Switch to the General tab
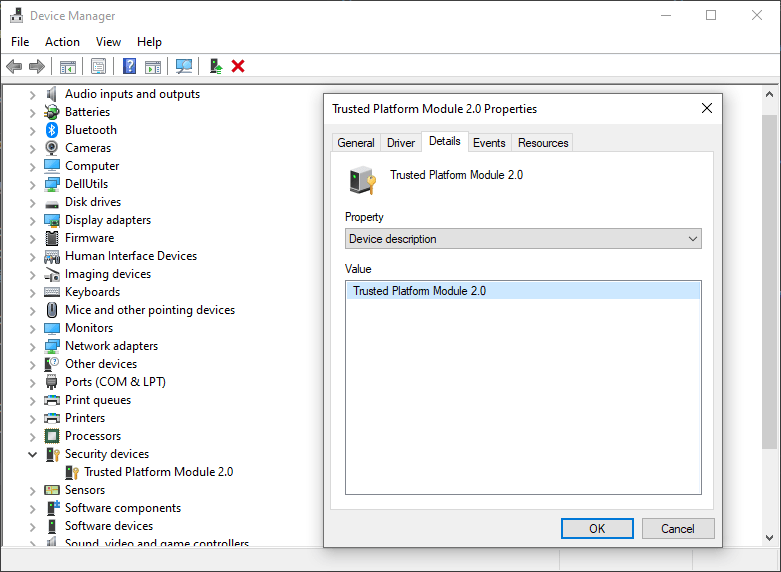 click(x=356, y=143)
